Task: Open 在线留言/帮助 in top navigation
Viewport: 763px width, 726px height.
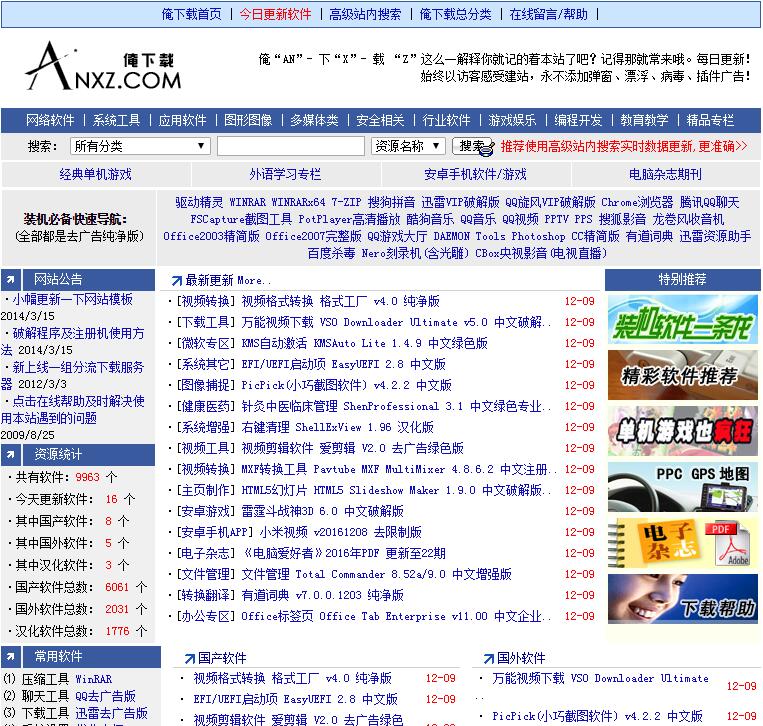Action: 548,14
